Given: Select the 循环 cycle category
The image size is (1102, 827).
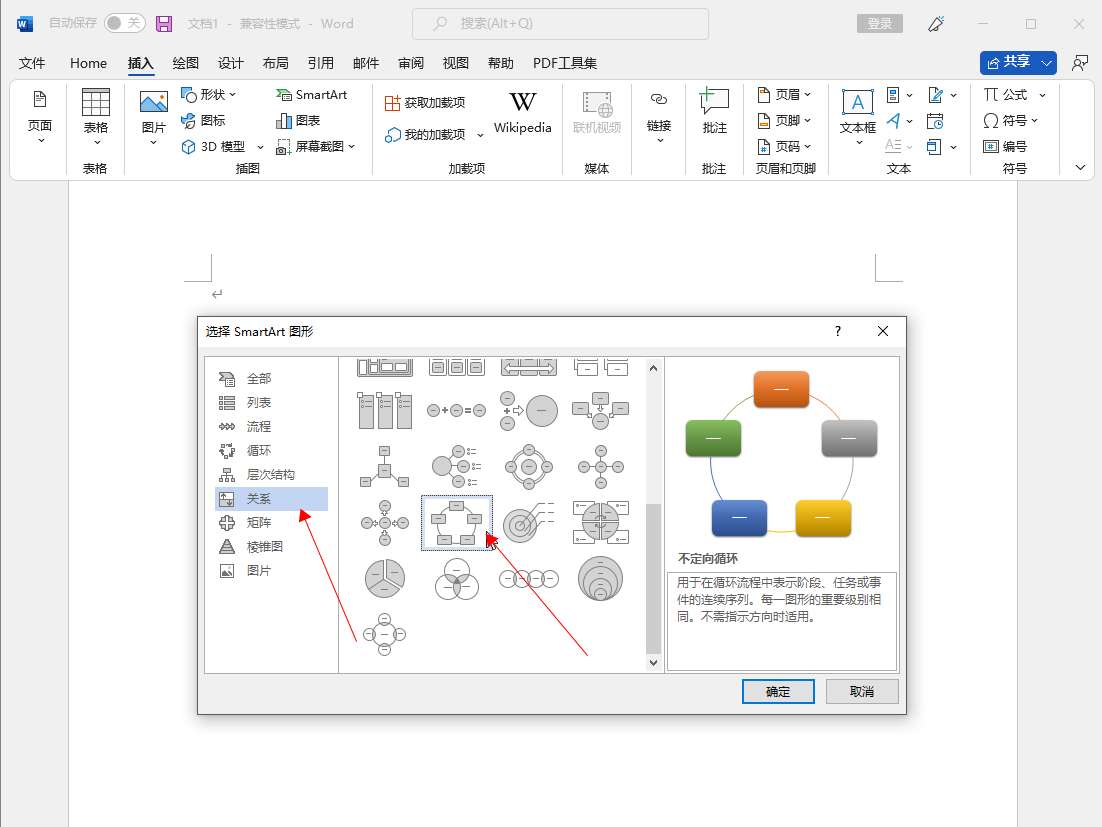Looking at the screenshot, I should coord(271,450).
